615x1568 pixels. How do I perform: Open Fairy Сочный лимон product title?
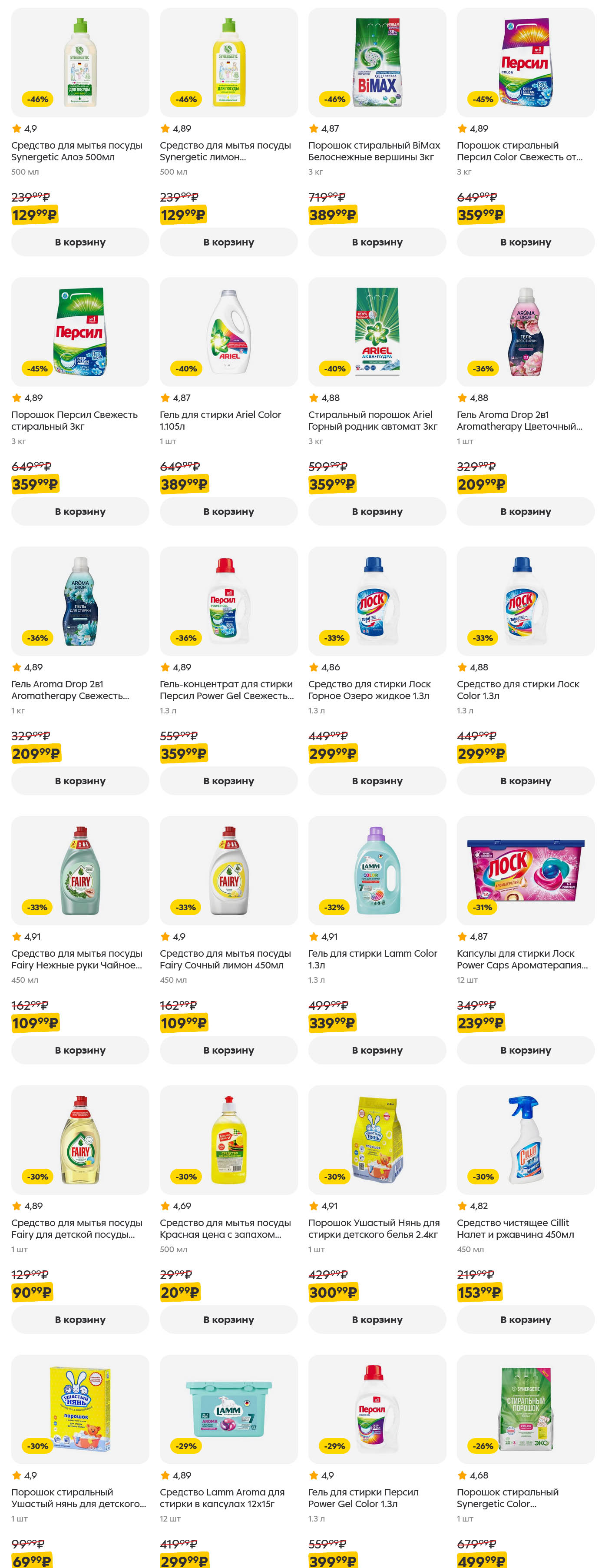point(225,959)
